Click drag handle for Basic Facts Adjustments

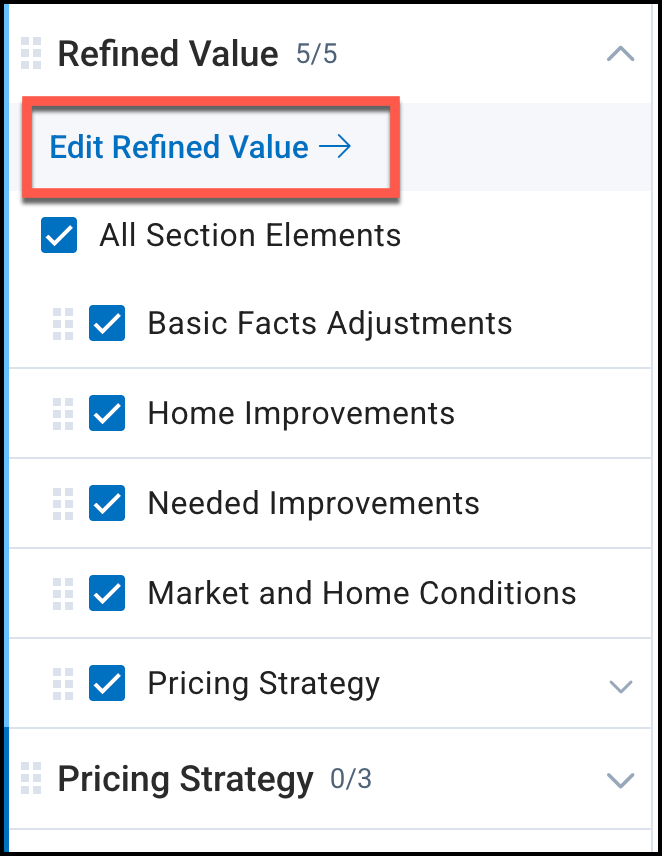click(x=63, y=324)
